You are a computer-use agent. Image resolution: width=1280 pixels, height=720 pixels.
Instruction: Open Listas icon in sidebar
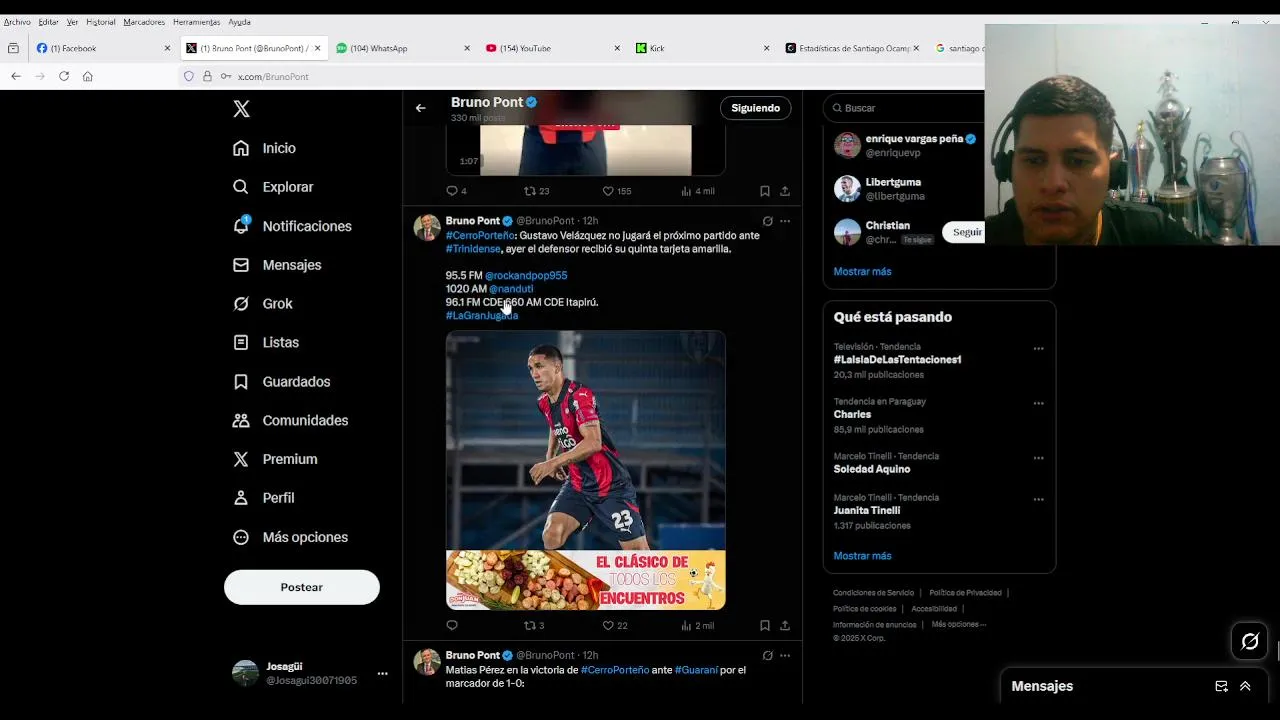coord(241,342)
